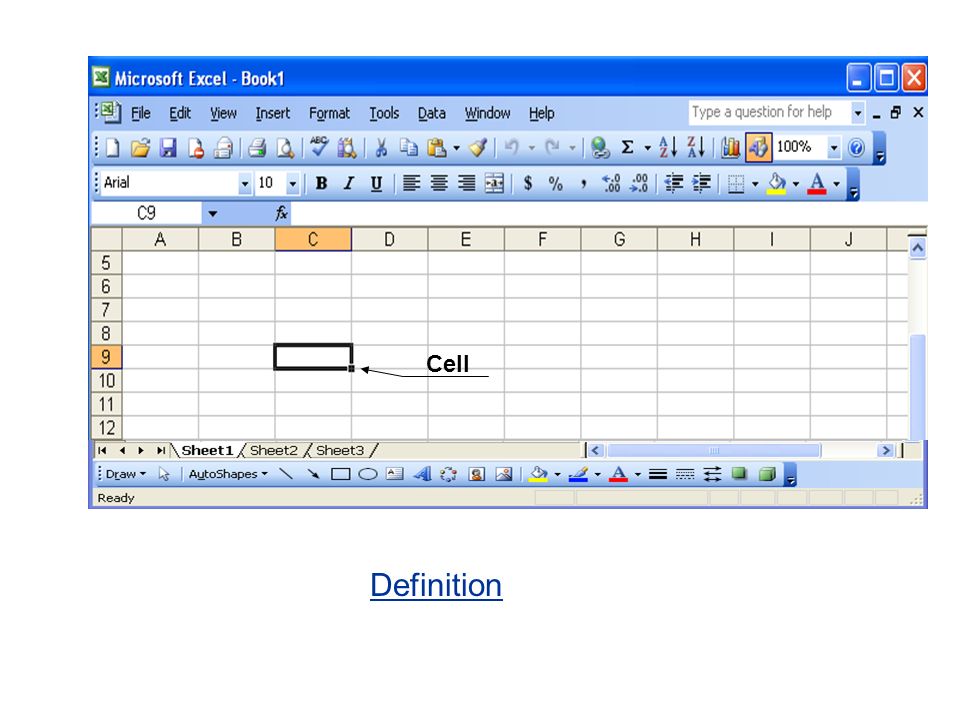Viewport: 960px width, 720px height.
Task: Expand the Paste options dropdown arrow
Action: tap(456, 148)
